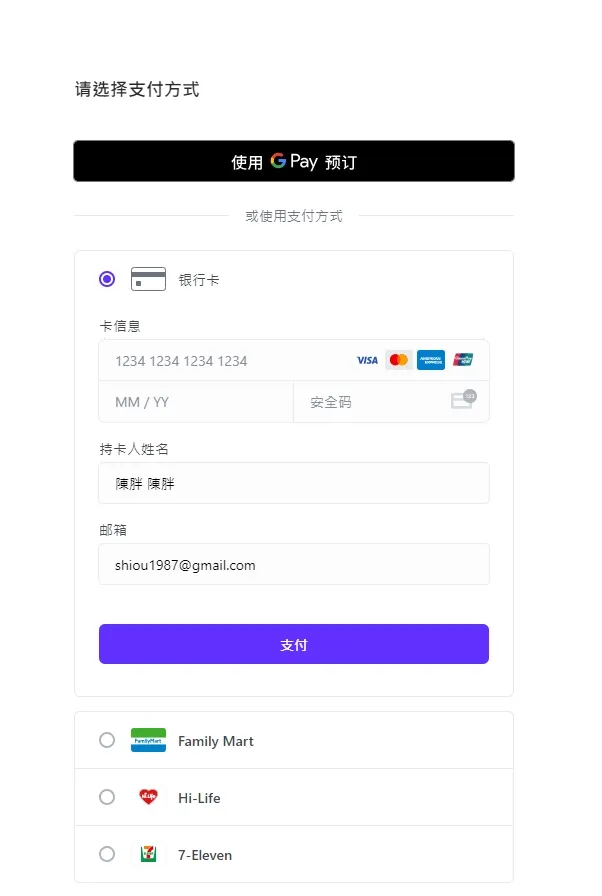
Task: Click the Family Mart logo
Action: pos(148,740)
